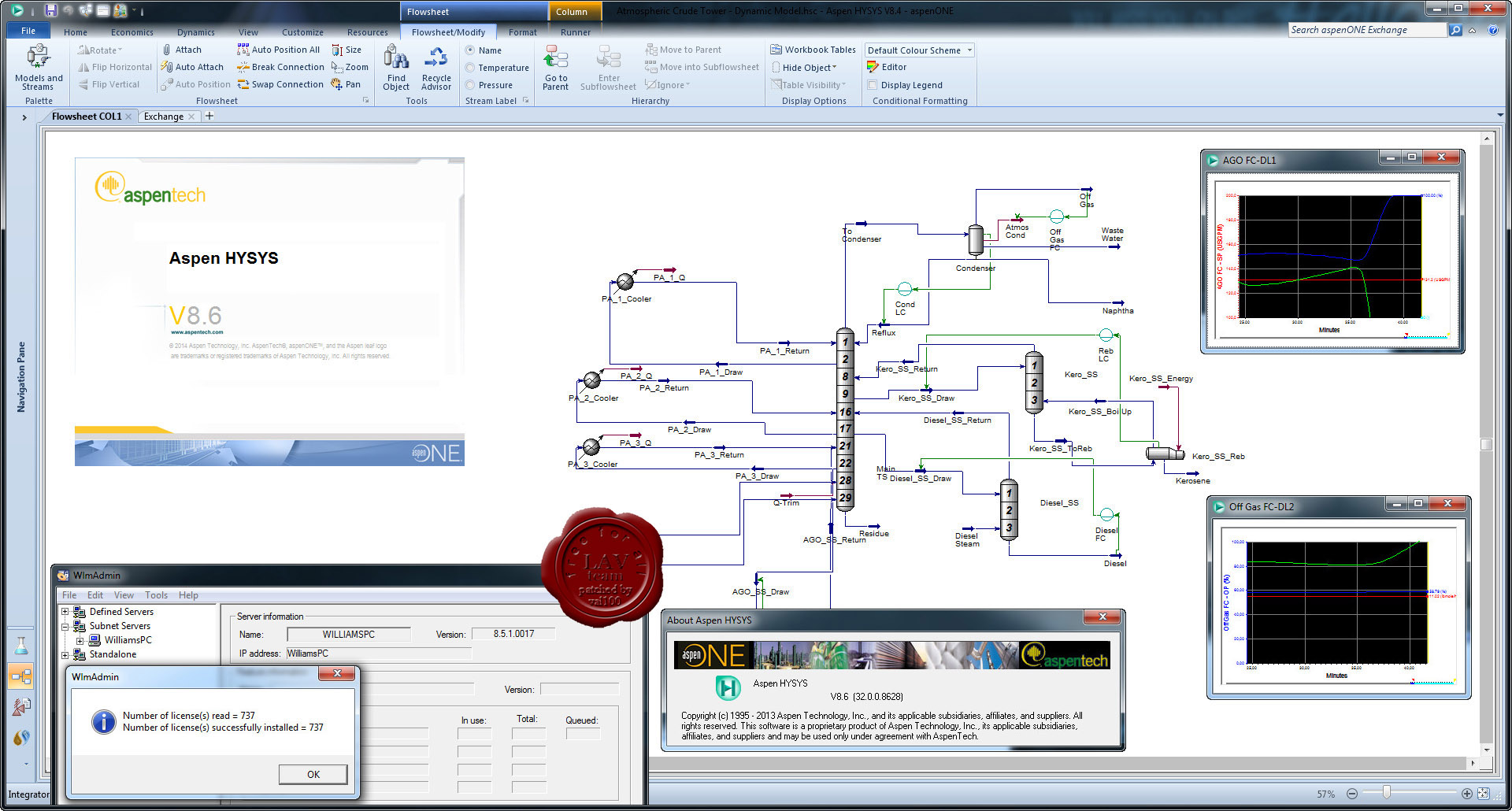Click Attach tool in Flowsheet group
The width and height of the screenshot is (1512, 811).
click(182, 50)
